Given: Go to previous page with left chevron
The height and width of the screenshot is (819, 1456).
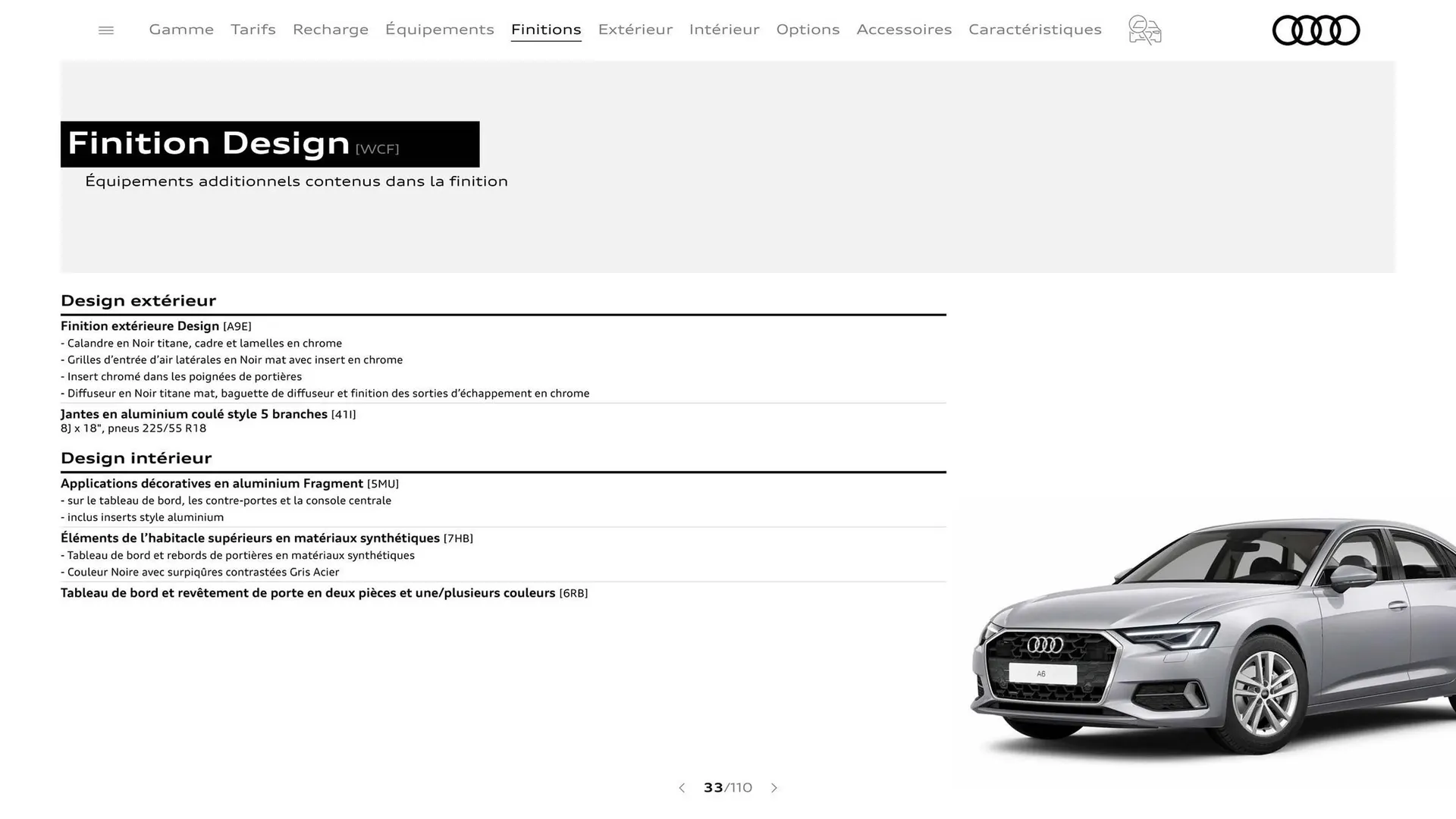Looking at the screenshot, I should pyautogui.click(x=681, y=788).
